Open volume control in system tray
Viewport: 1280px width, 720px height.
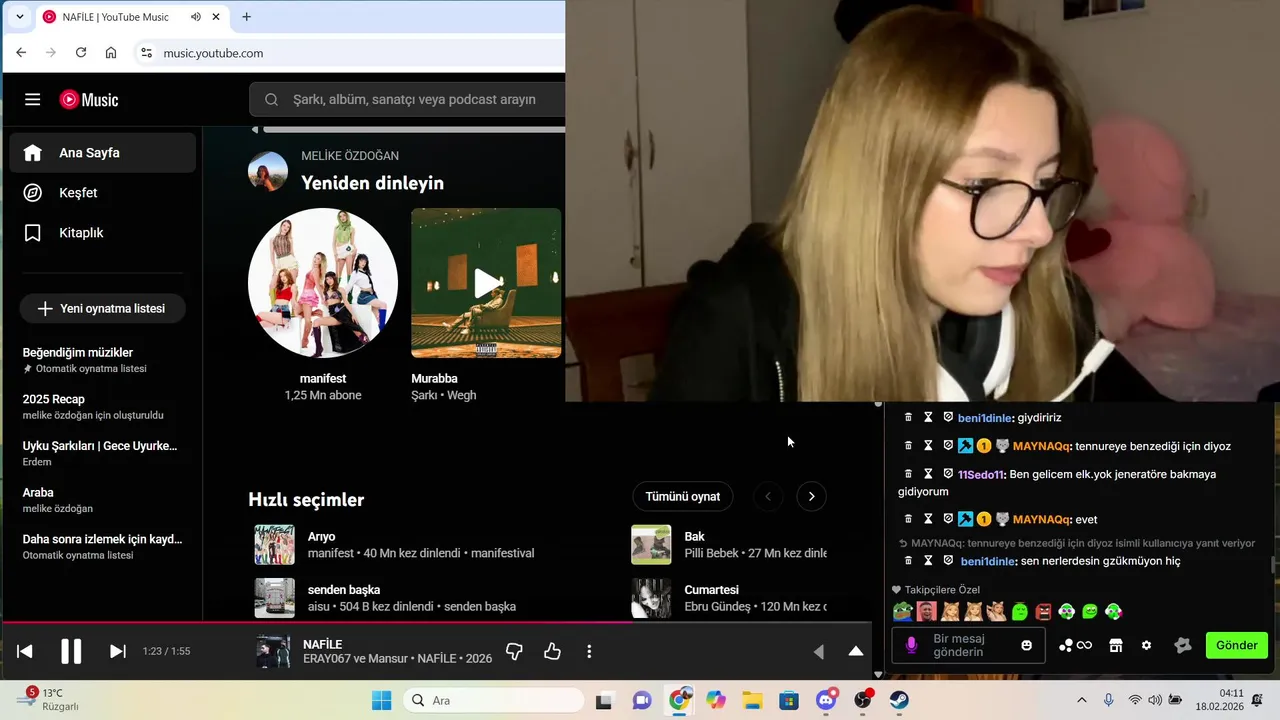coord(1155,700)
